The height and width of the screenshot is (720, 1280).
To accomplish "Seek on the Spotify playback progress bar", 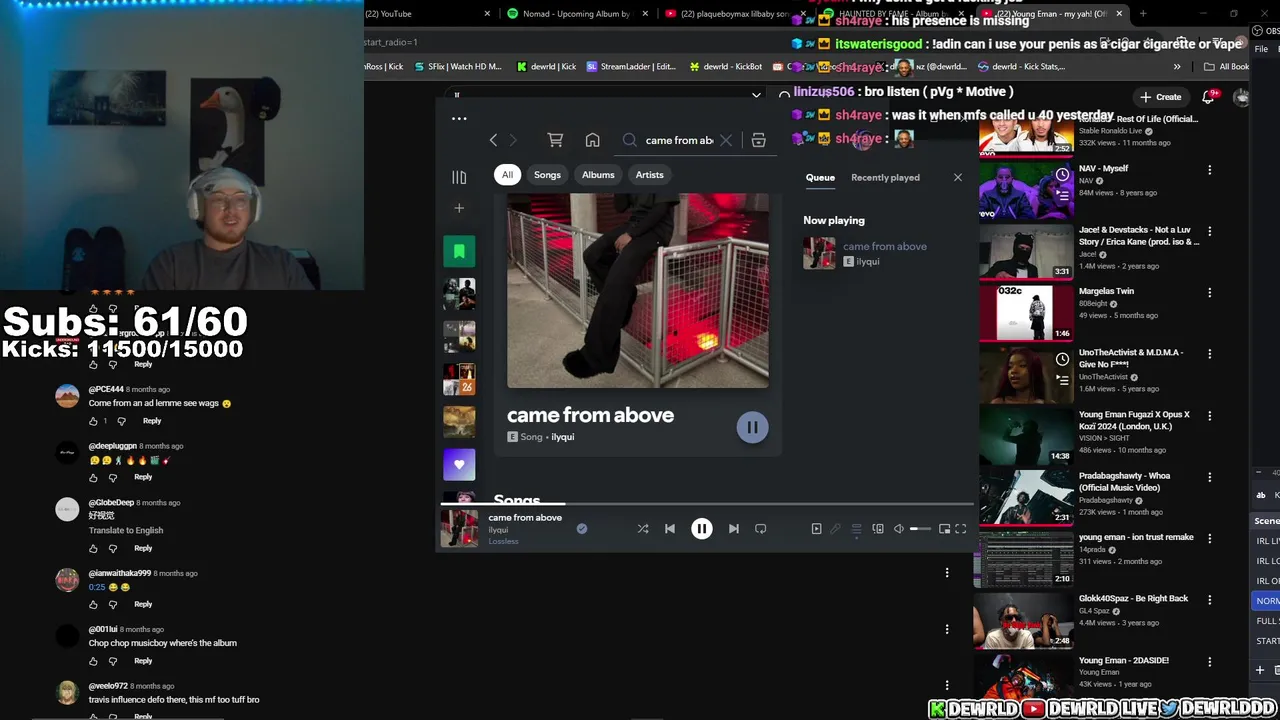I will (706, 504).
